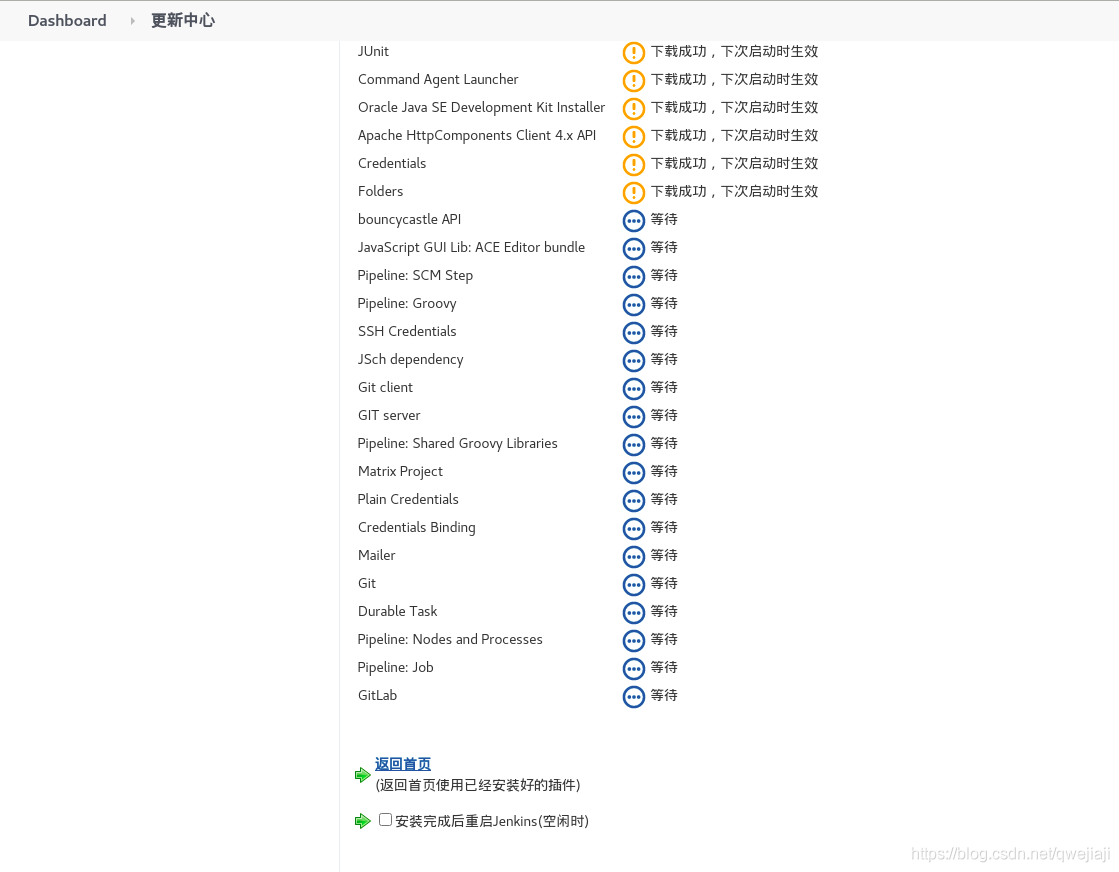Select Matrix Project name
Image resolution: width=1119 pixels, height=872 pixels.
coord(400,472)
